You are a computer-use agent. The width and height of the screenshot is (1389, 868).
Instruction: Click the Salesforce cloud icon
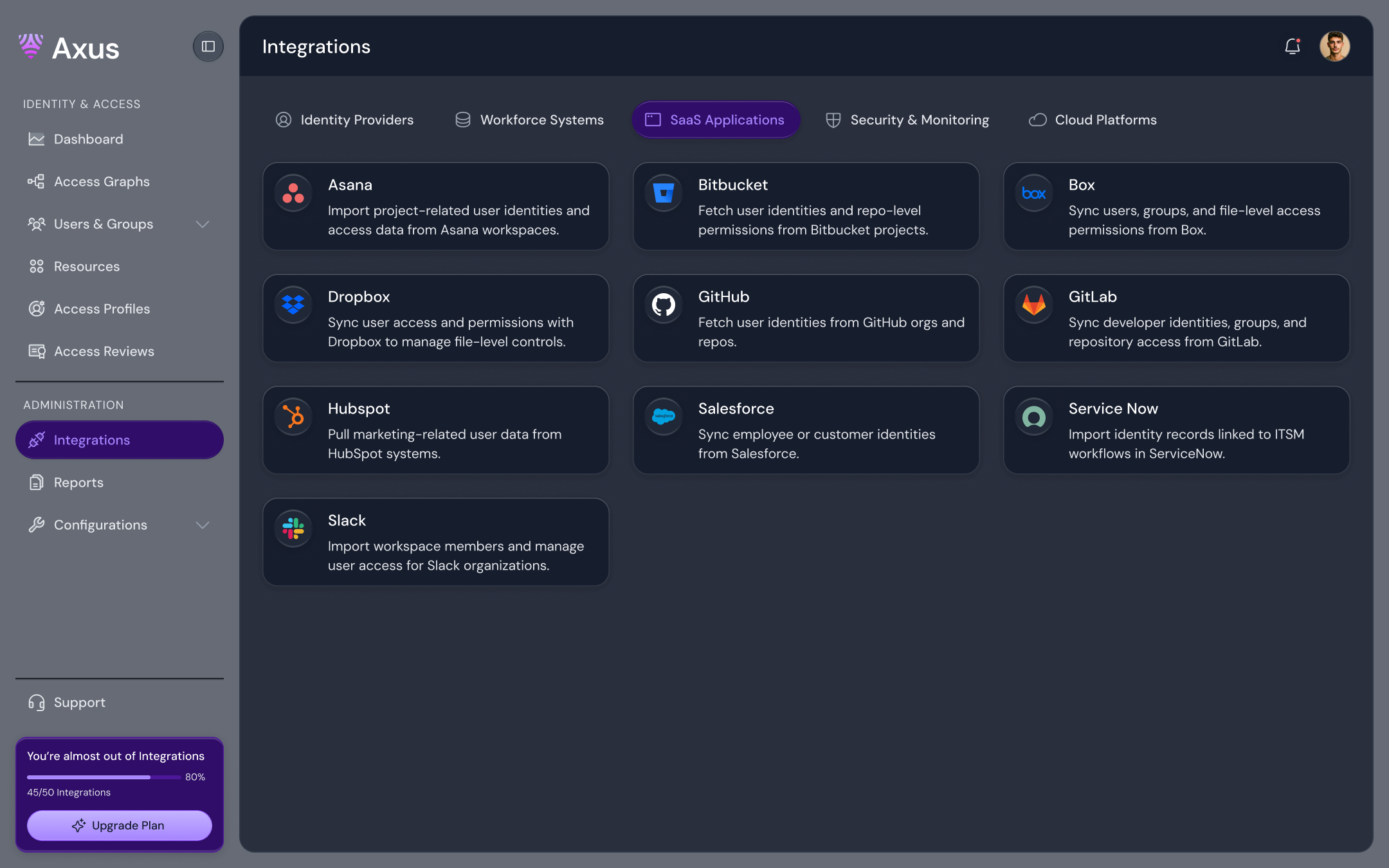(664, 417)
